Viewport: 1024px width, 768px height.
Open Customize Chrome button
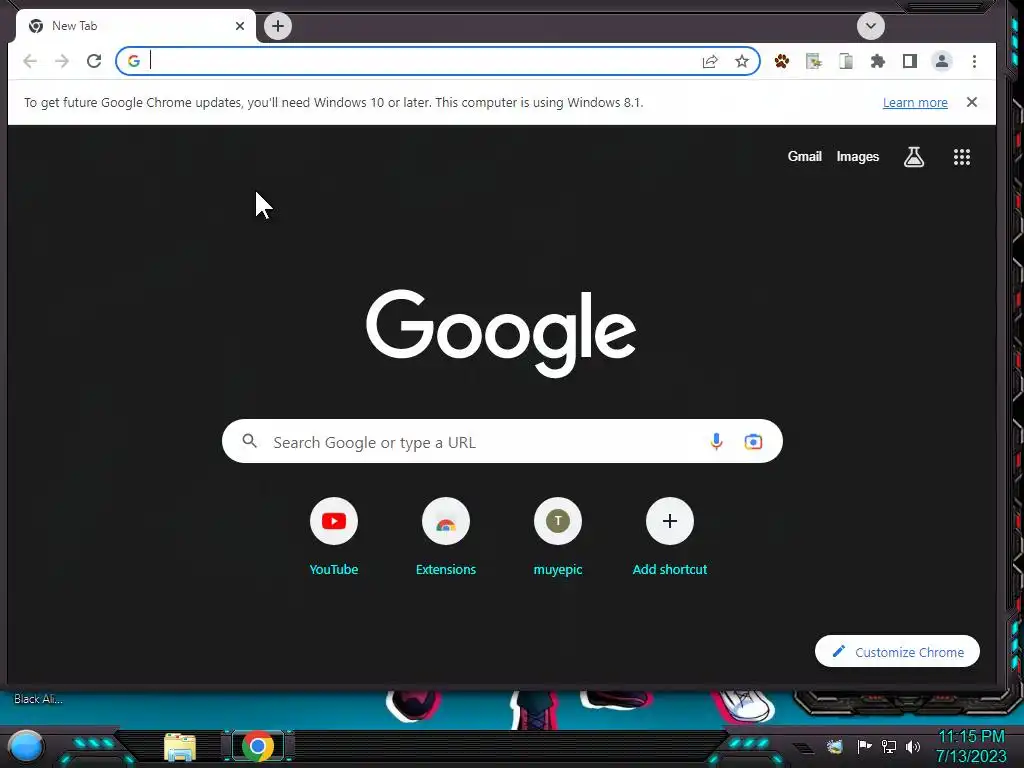point(897,652)
